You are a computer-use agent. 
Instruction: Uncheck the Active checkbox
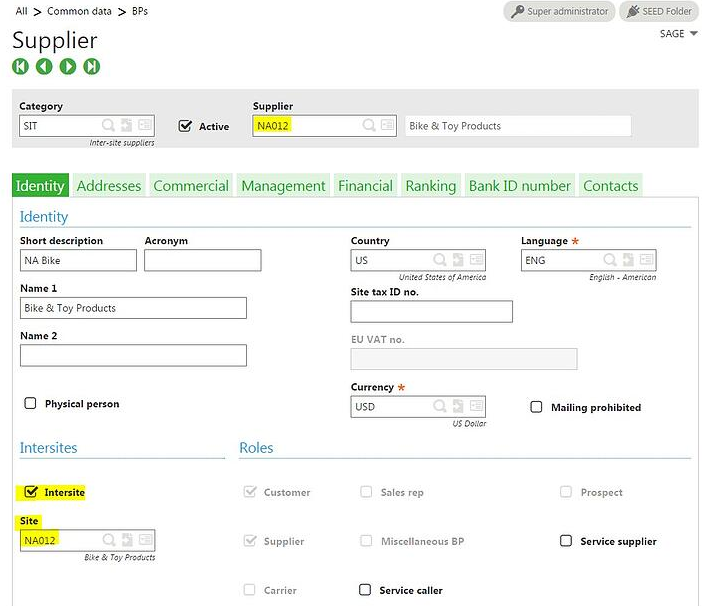[x=185, y=126]
